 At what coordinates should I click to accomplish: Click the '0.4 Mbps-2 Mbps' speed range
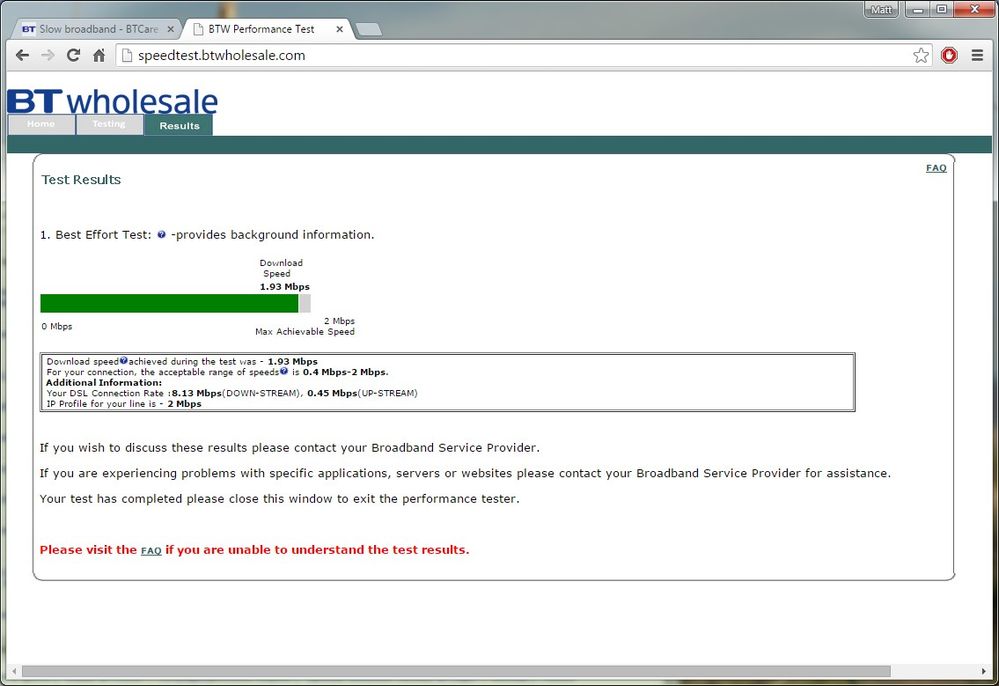point(345,372)
